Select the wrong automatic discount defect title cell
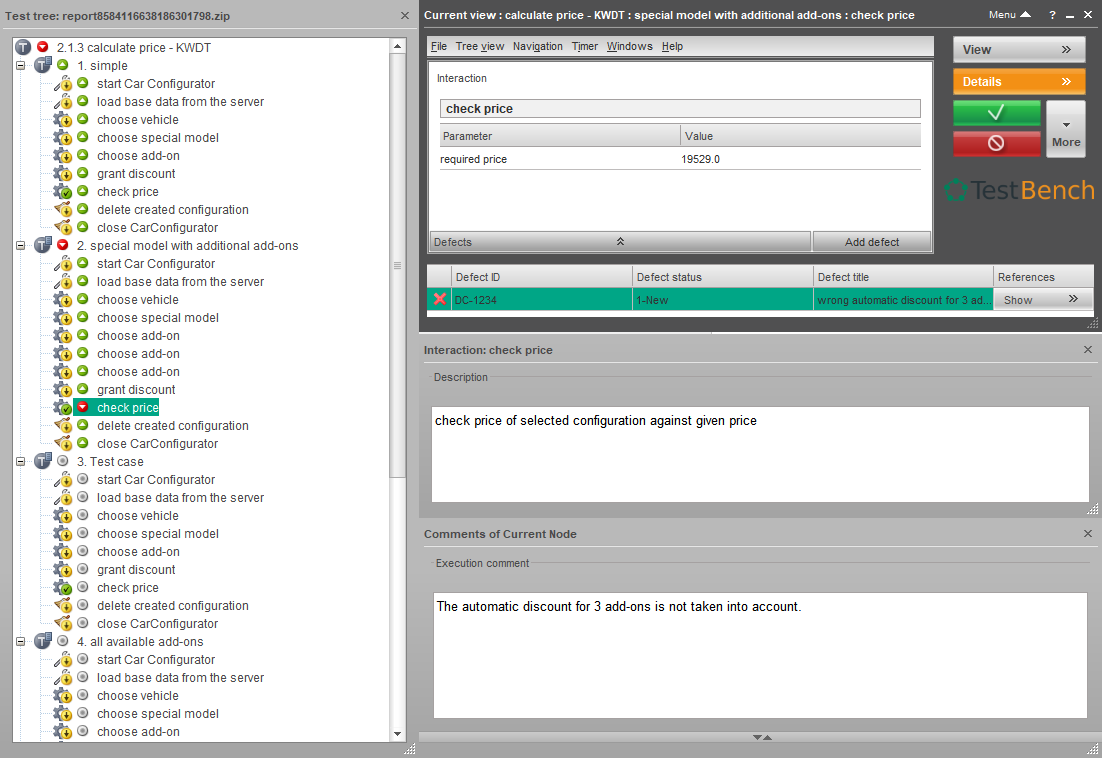The height and width of the screenshot is (758, 1102). (x=902, y=300)
